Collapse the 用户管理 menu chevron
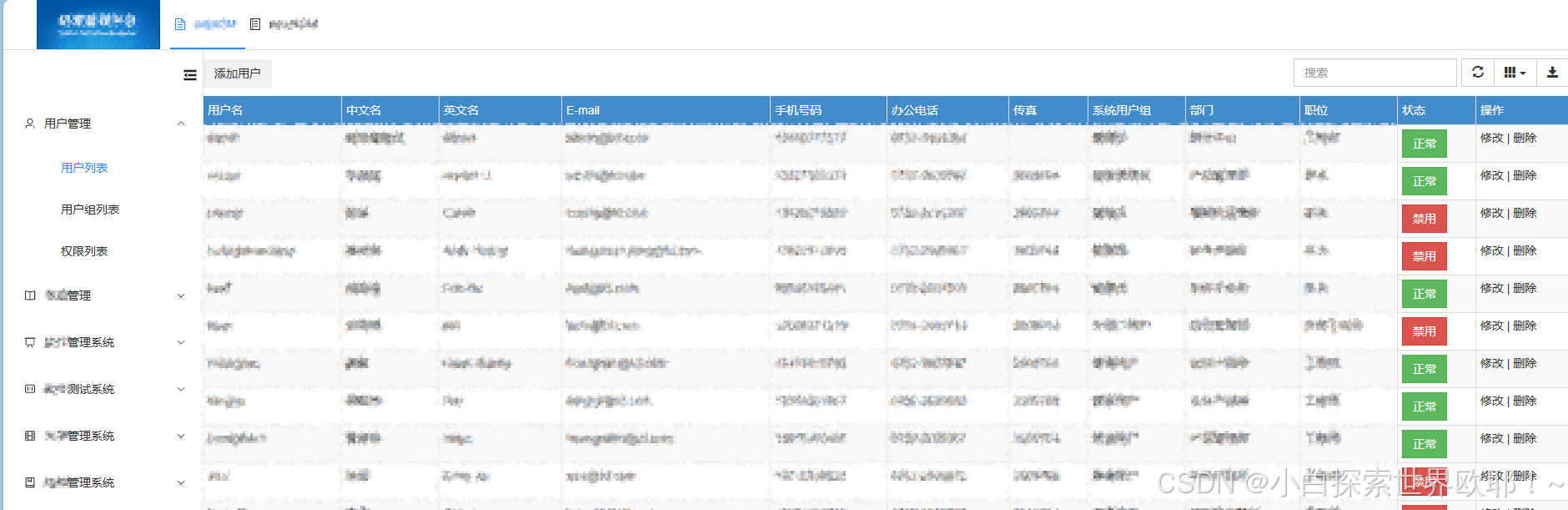The height and width of the screenshot is (510, 1568). pyautogui.click(x=181, y=124)
